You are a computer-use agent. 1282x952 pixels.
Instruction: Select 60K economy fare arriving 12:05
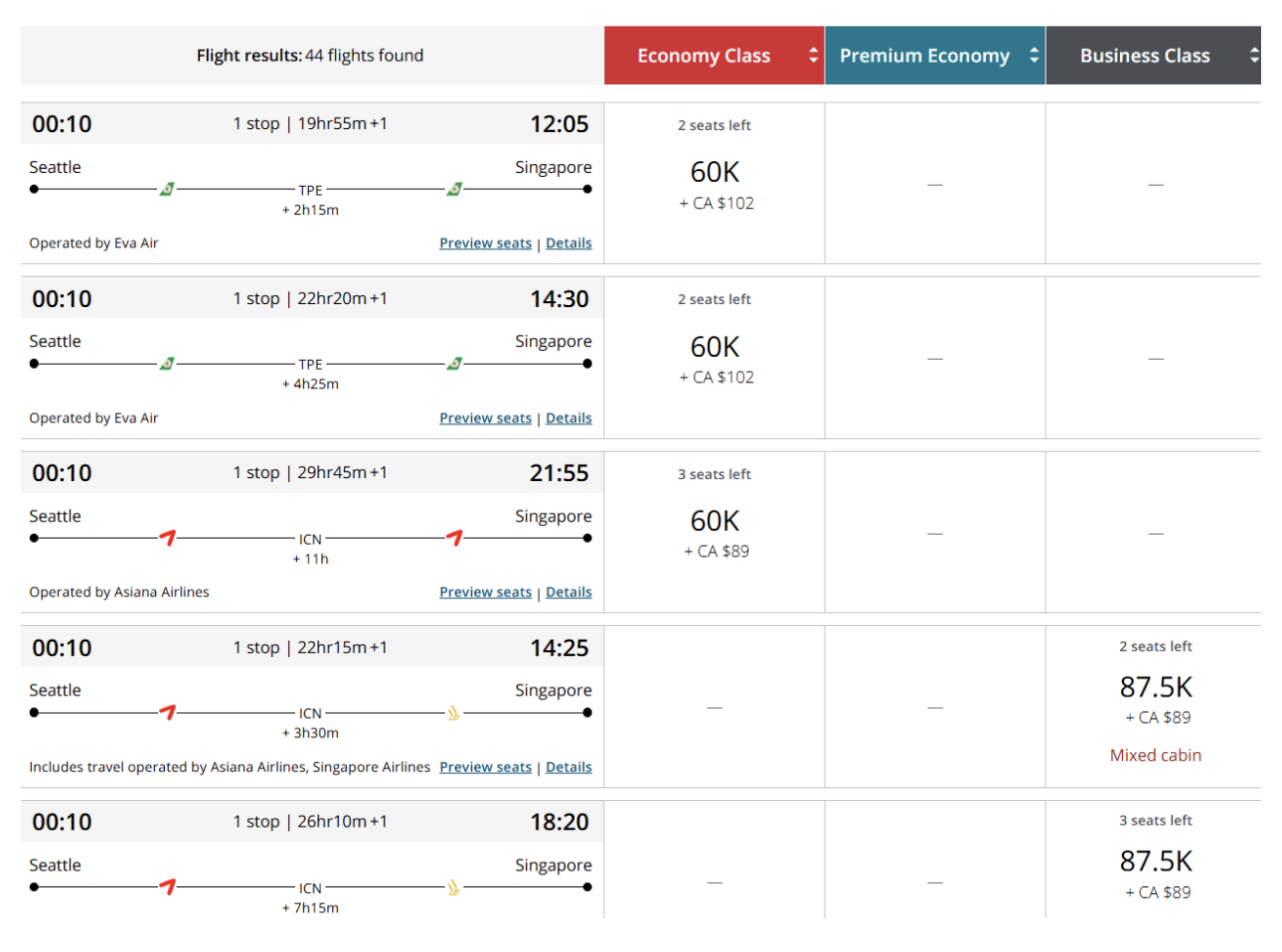click(x=715, y=173)
